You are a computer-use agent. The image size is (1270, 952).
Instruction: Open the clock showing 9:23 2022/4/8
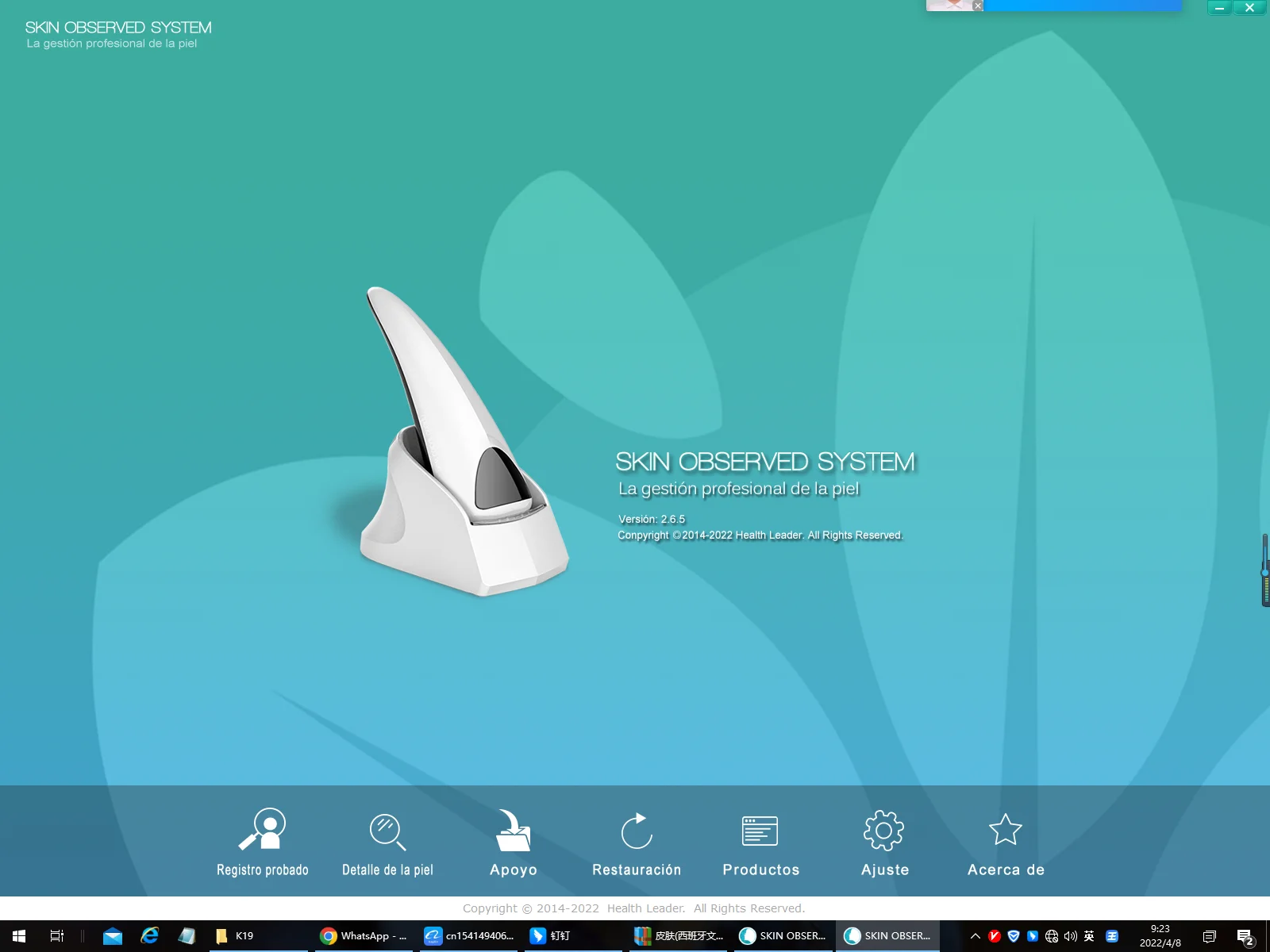point(1160,936)
